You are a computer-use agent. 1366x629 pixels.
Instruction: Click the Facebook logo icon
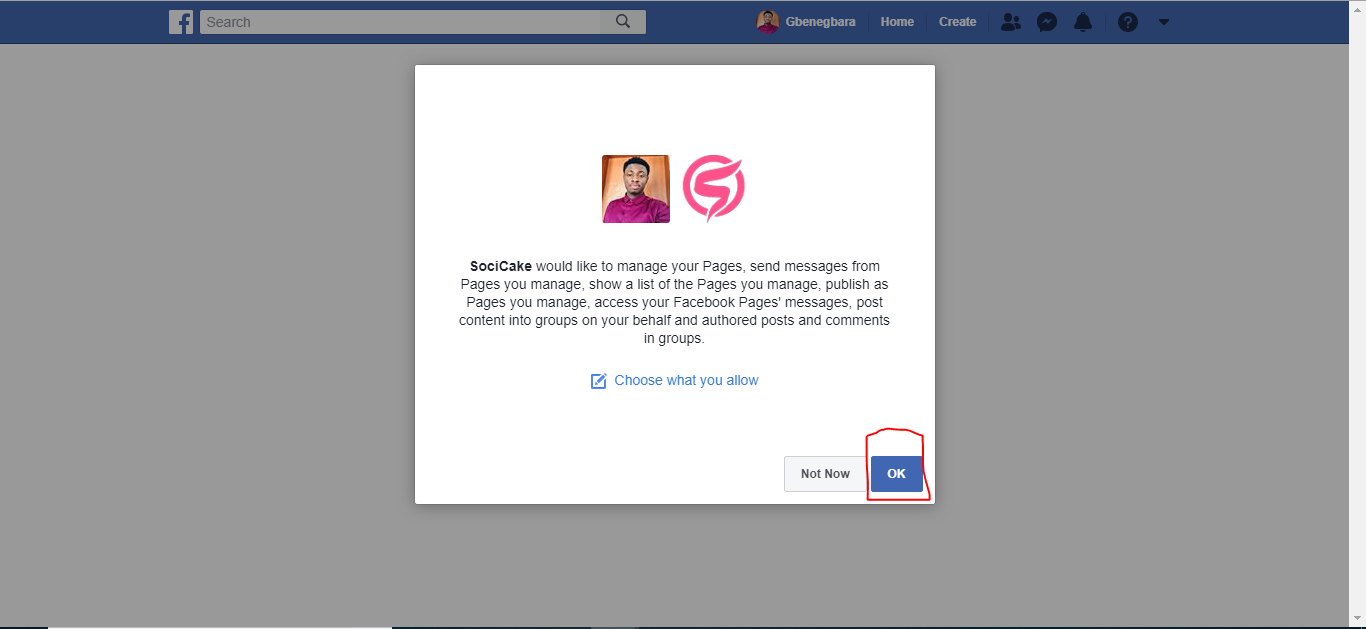[181, 22]
